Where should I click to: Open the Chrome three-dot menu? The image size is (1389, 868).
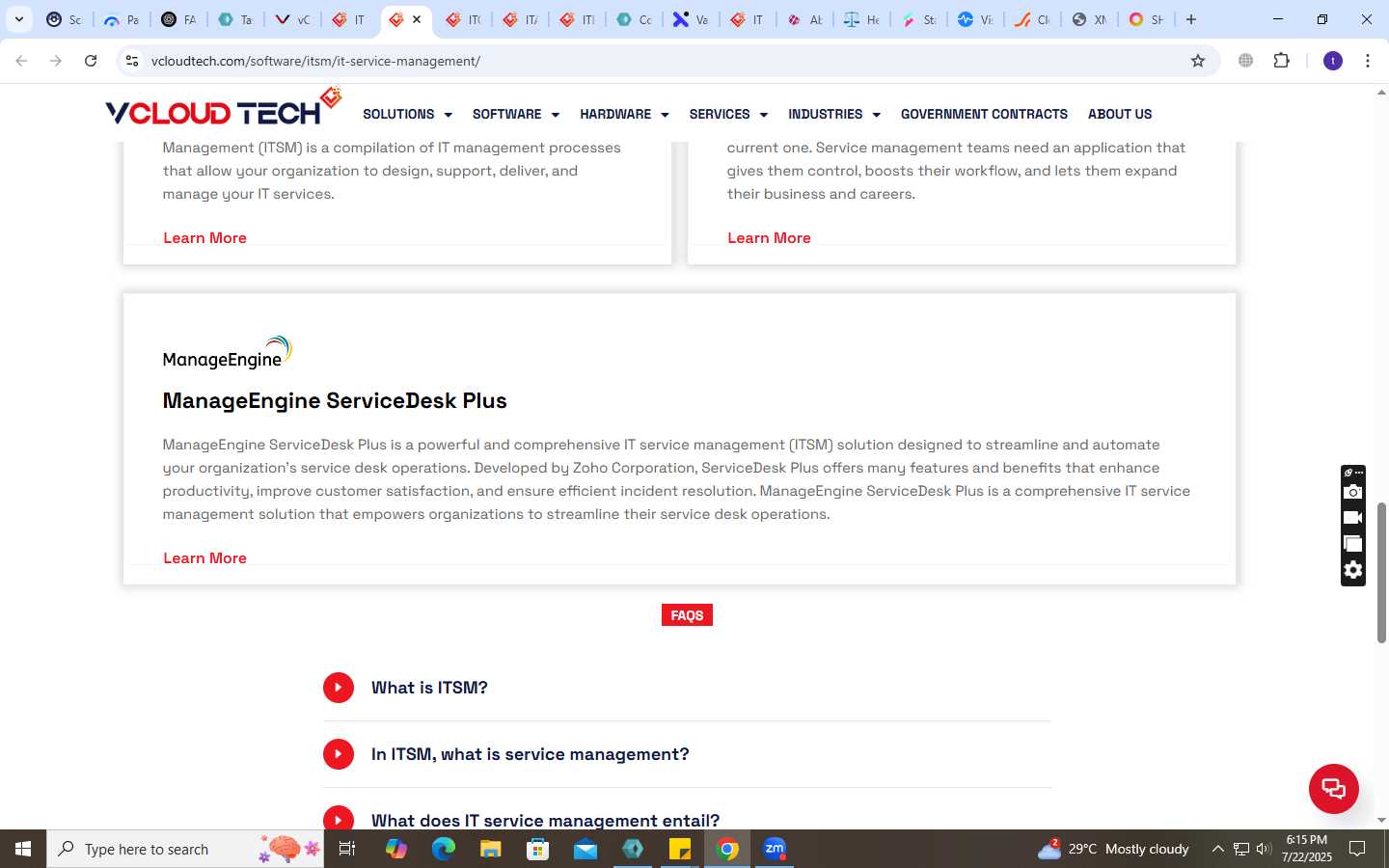coord(1368,61)
